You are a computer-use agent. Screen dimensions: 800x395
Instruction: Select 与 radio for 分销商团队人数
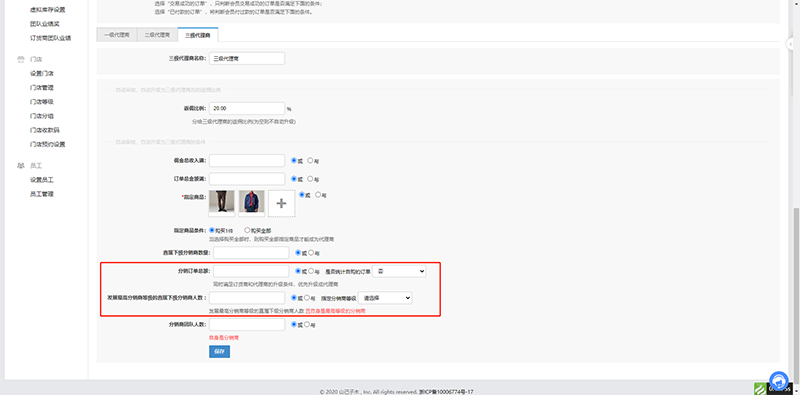point(307,324)
